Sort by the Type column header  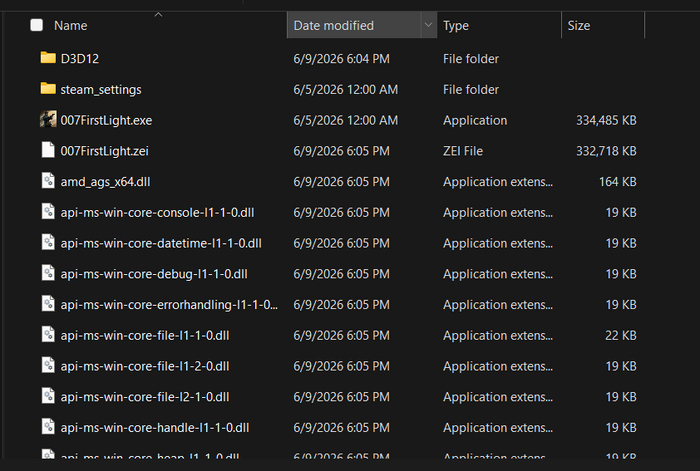click(456, 25)
